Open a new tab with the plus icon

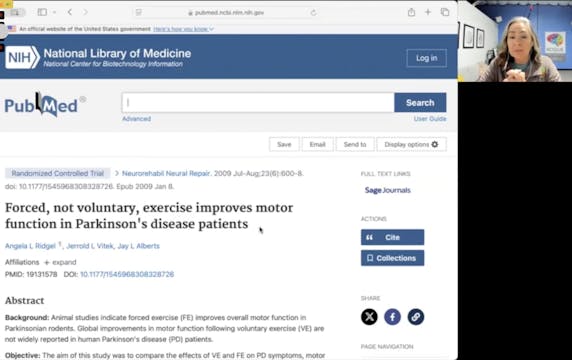point(428,12)
